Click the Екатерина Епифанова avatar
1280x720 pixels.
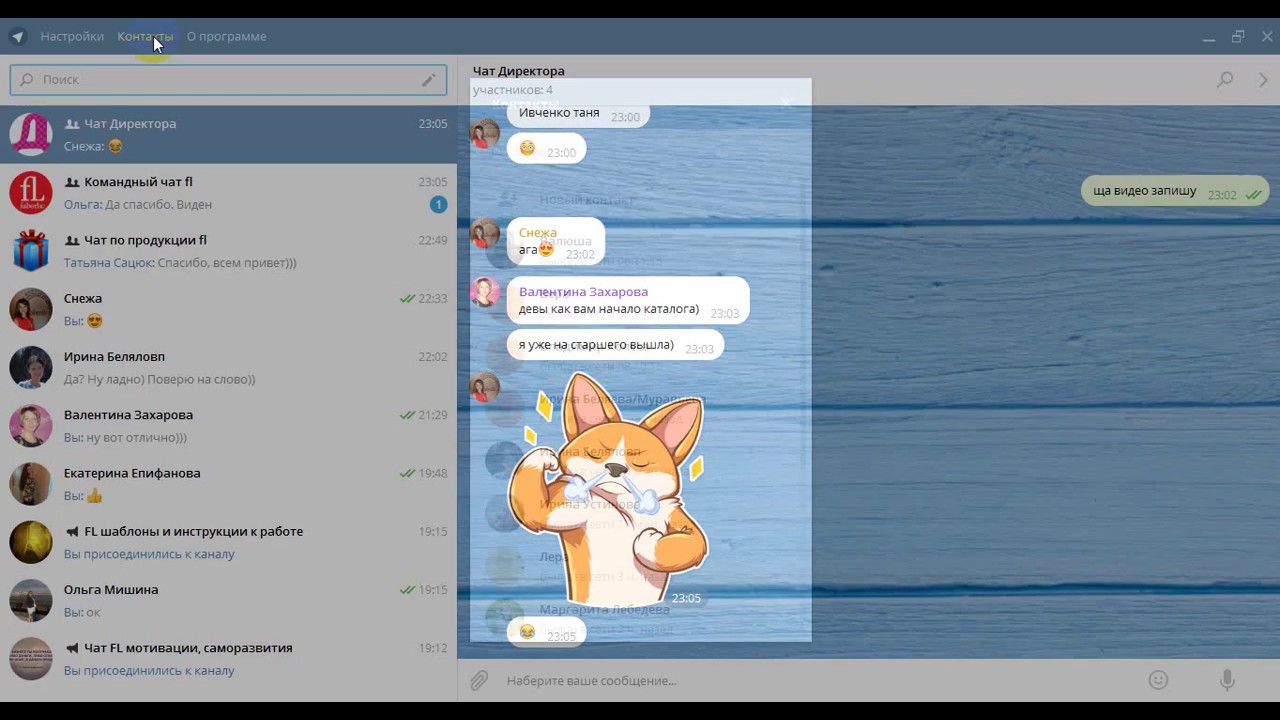(31, 484)
